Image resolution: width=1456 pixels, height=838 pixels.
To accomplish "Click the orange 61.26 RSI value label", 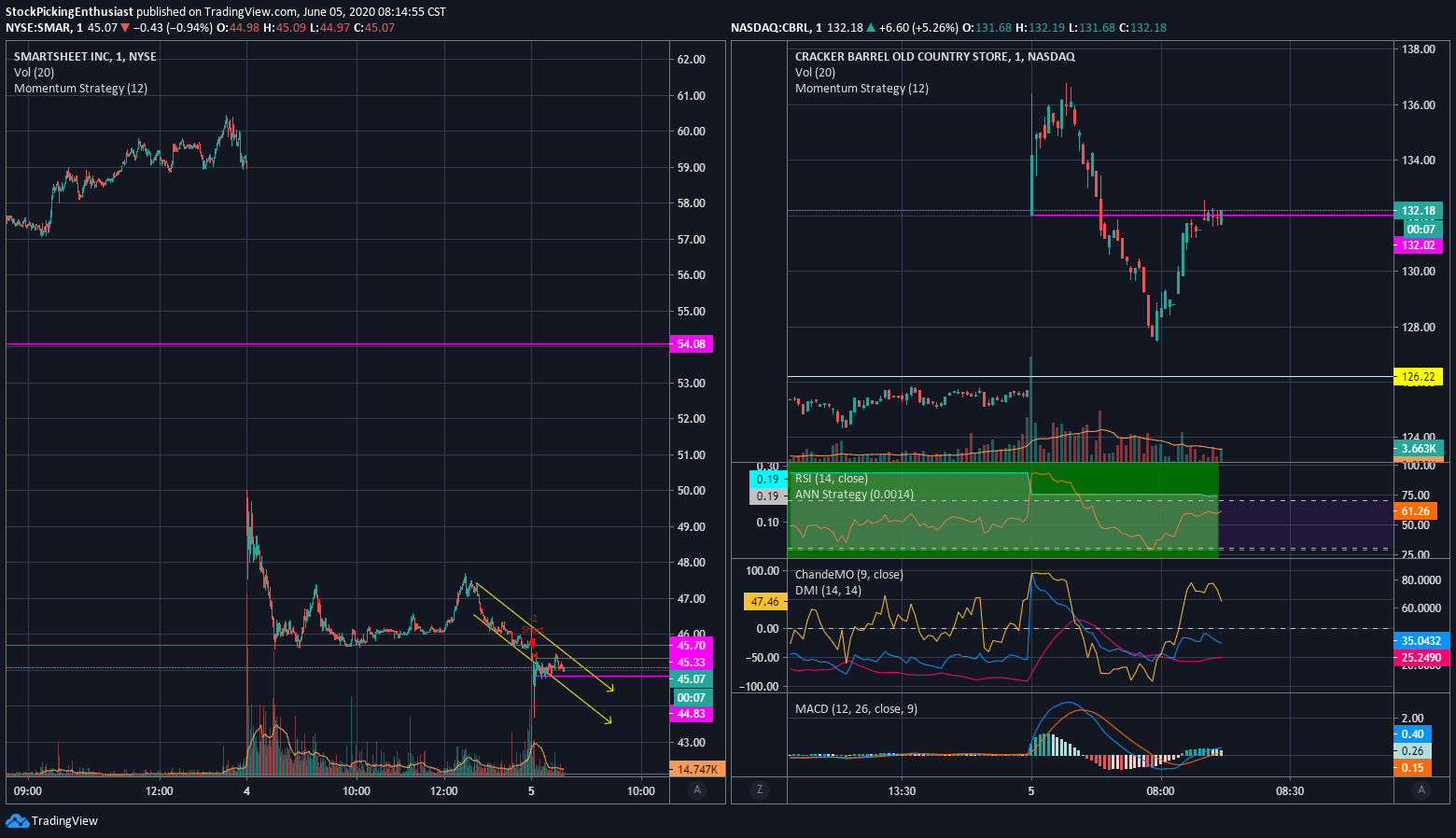I will 1416,511.
